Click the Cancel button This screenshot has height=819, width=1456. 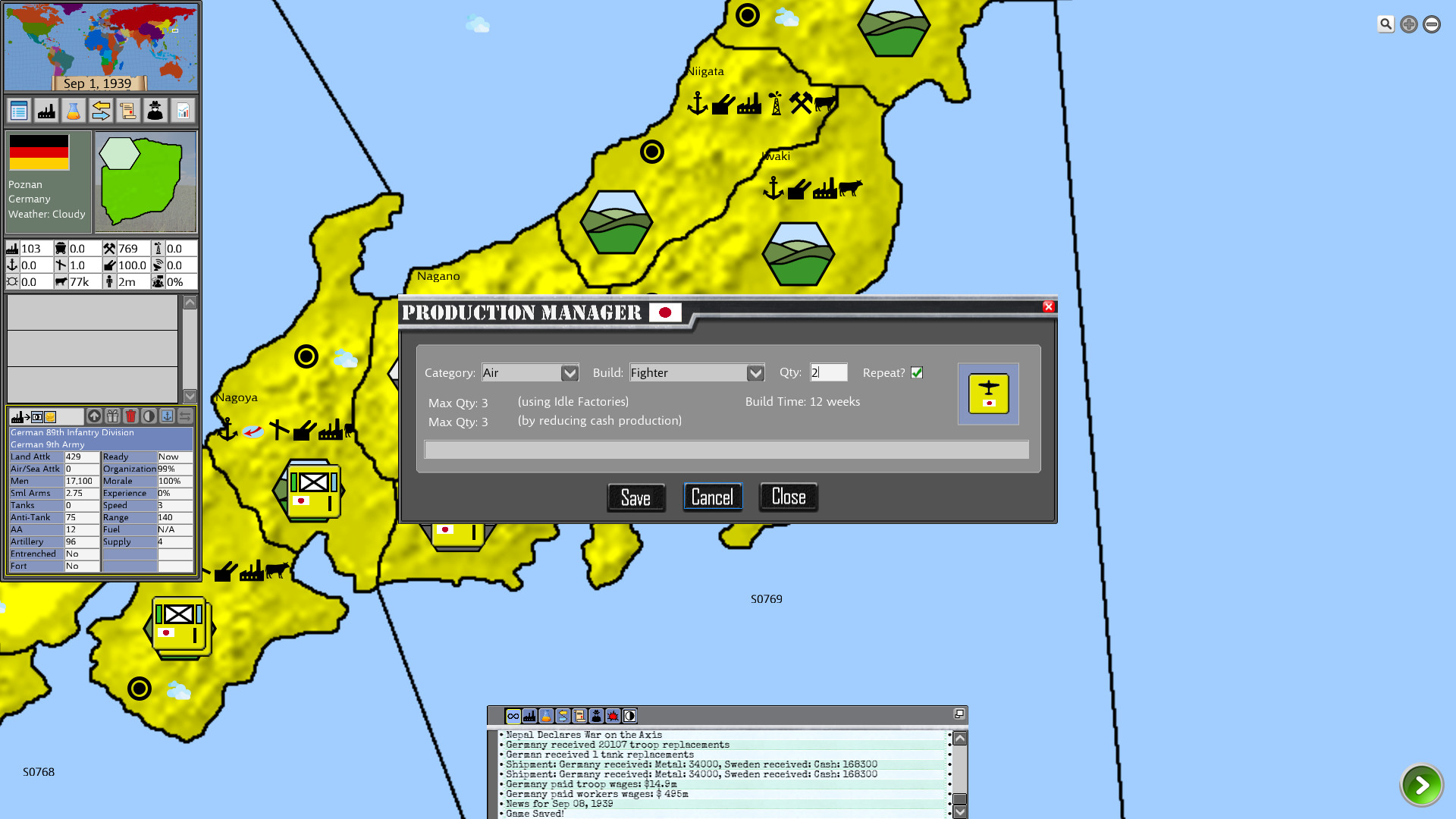pyautogui.click(x=712, y=497)
